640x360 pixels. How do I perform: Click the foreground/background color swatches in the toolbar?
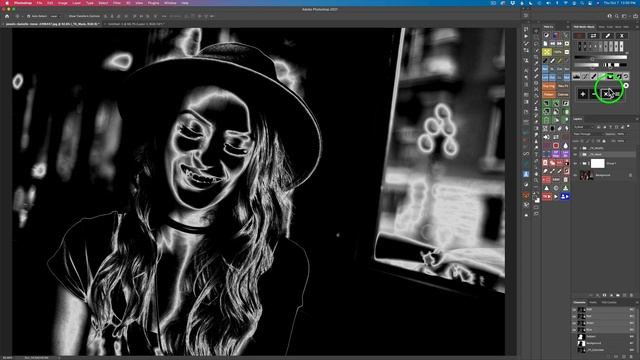point(536,198)
